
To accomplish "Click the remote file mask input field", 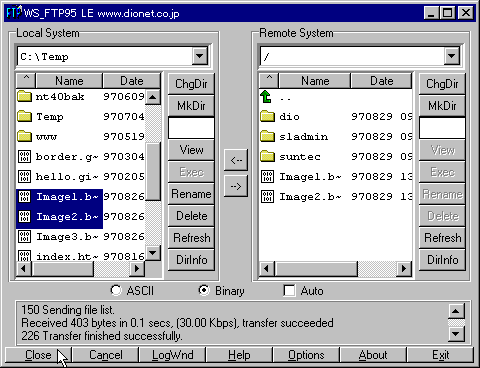I will [442, 128].
